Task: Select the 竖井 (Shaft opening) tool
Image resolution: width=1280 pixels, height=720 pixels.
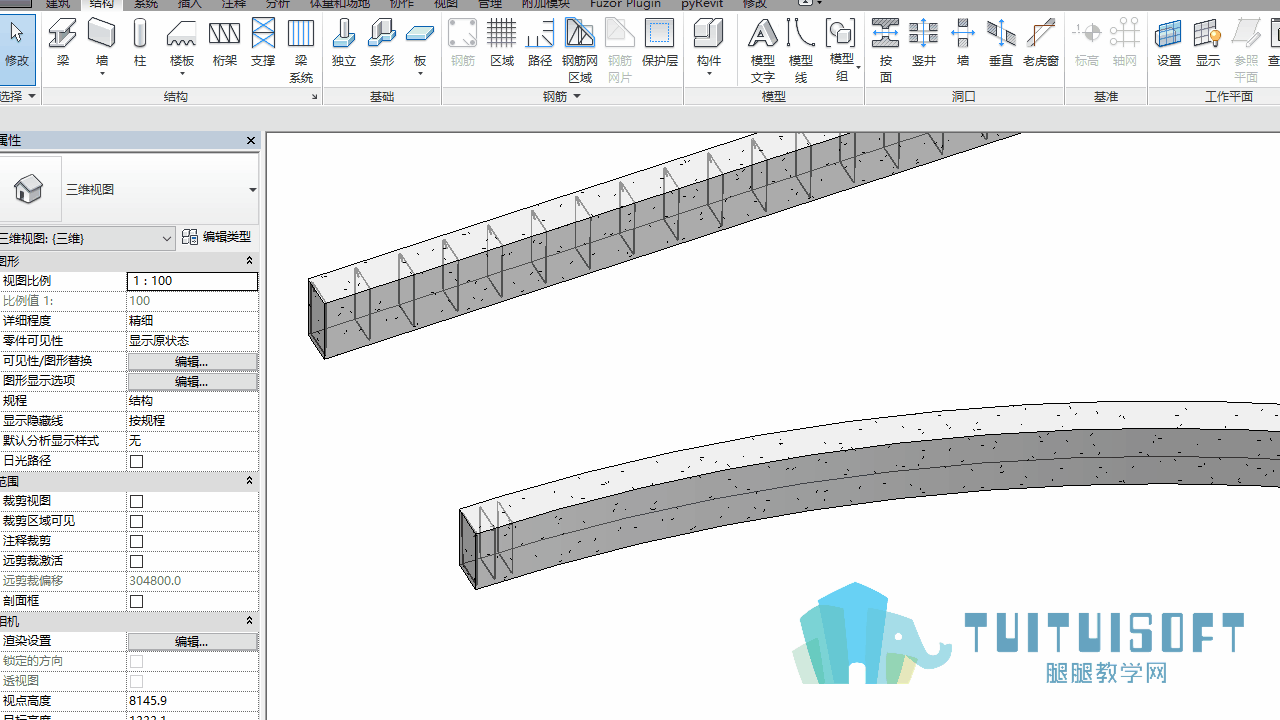Action: pyautogui.click(x=924, y=42)
